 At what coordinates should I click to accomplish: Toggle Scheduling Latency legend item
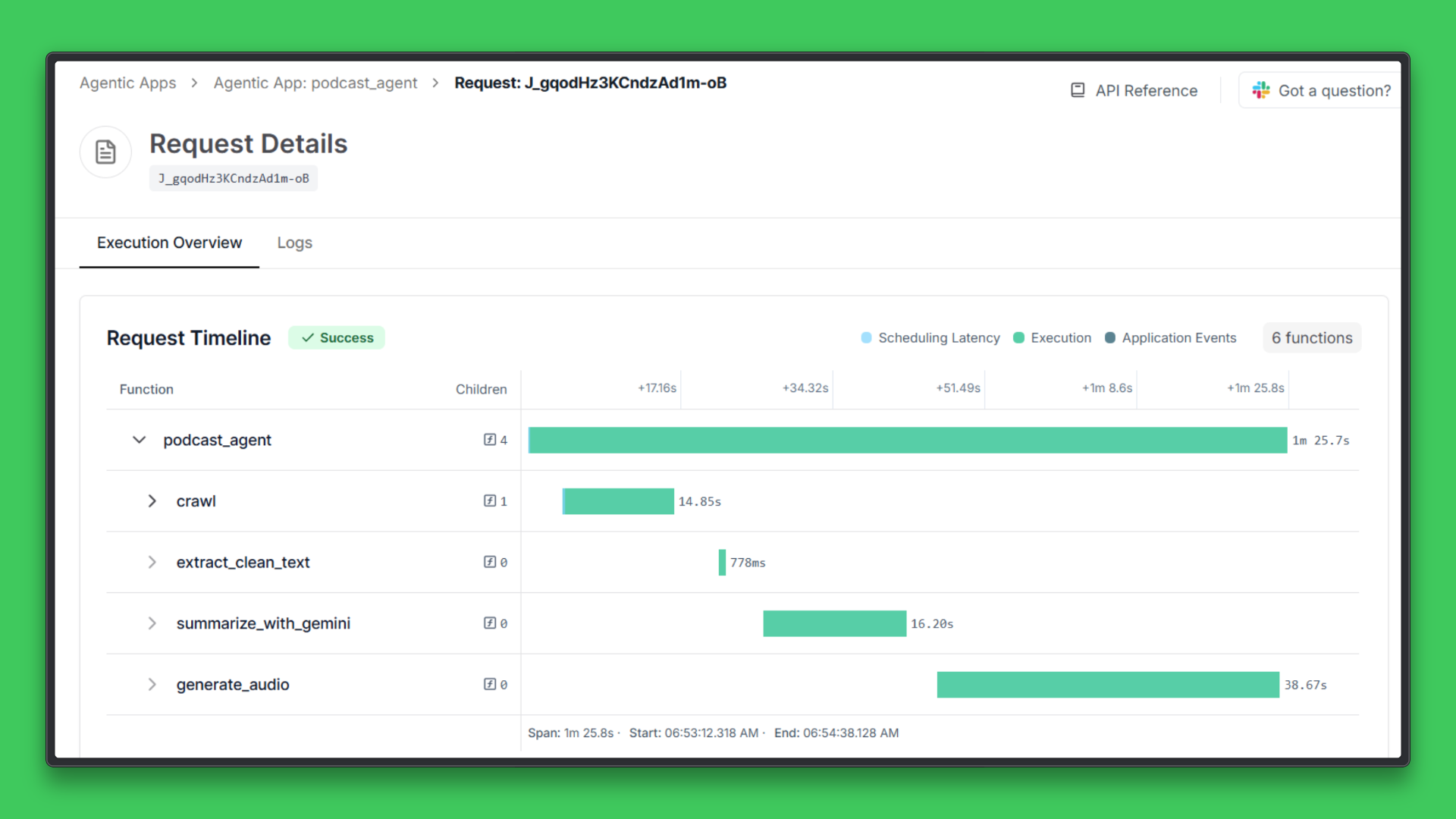tap(930, 337)
